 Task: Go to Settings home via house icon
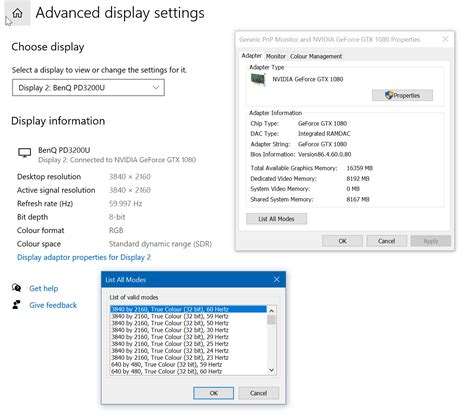(x=17, y=13)
